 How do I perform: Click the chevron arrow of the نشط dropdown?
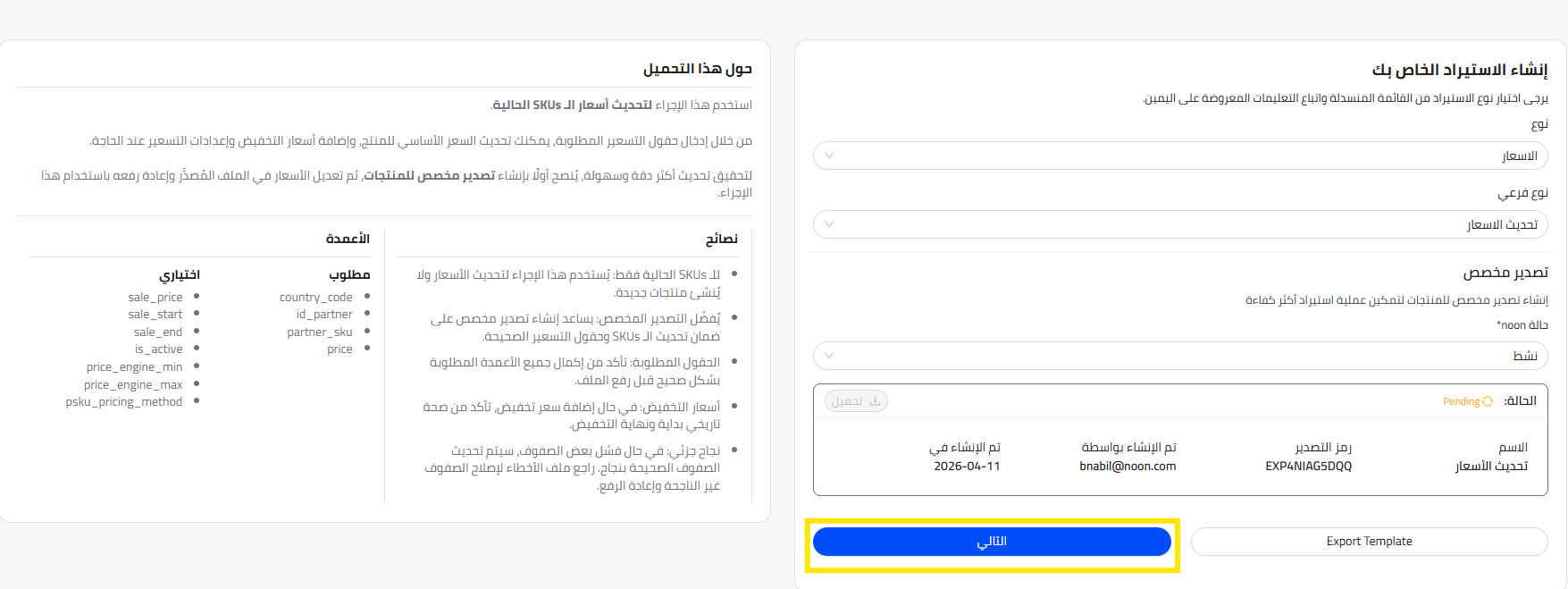[829, 356]
